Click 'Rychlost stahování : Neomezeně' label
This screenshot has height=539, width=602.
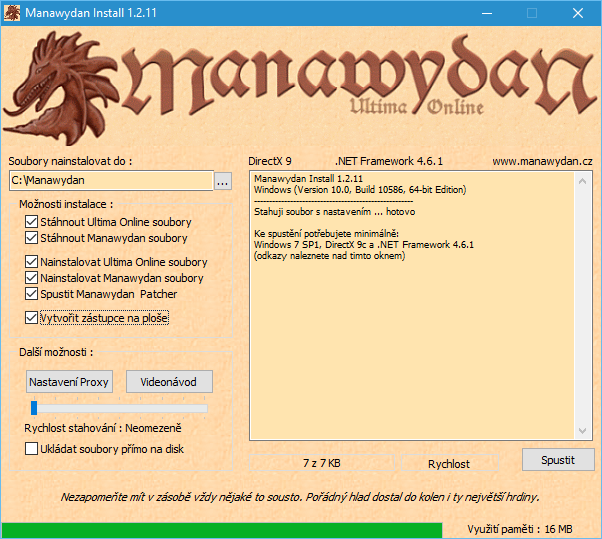coord(103,428)
